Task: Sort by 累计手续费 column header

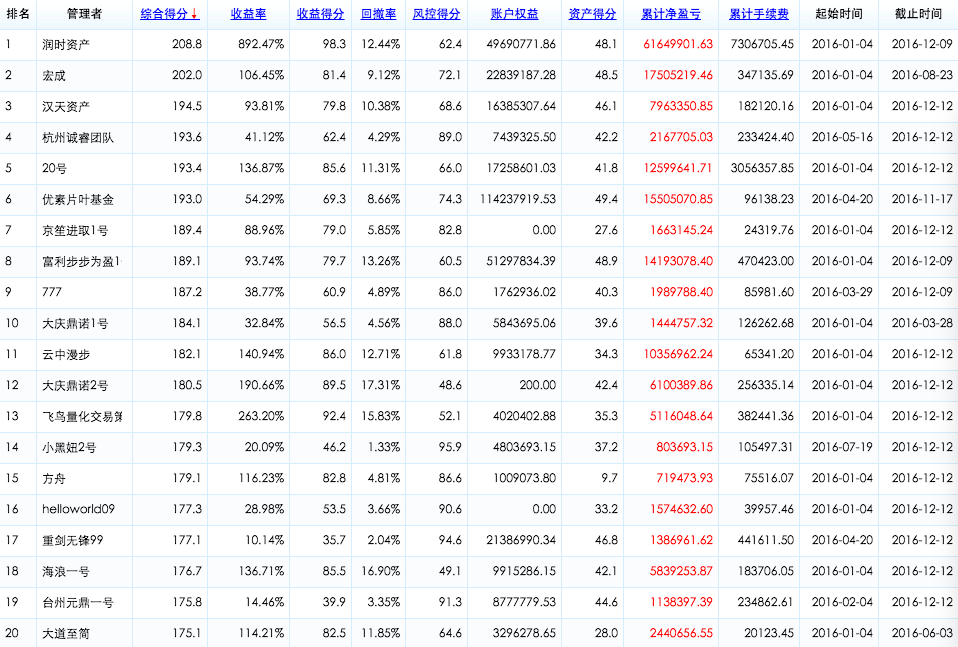Action: (759, 14)
